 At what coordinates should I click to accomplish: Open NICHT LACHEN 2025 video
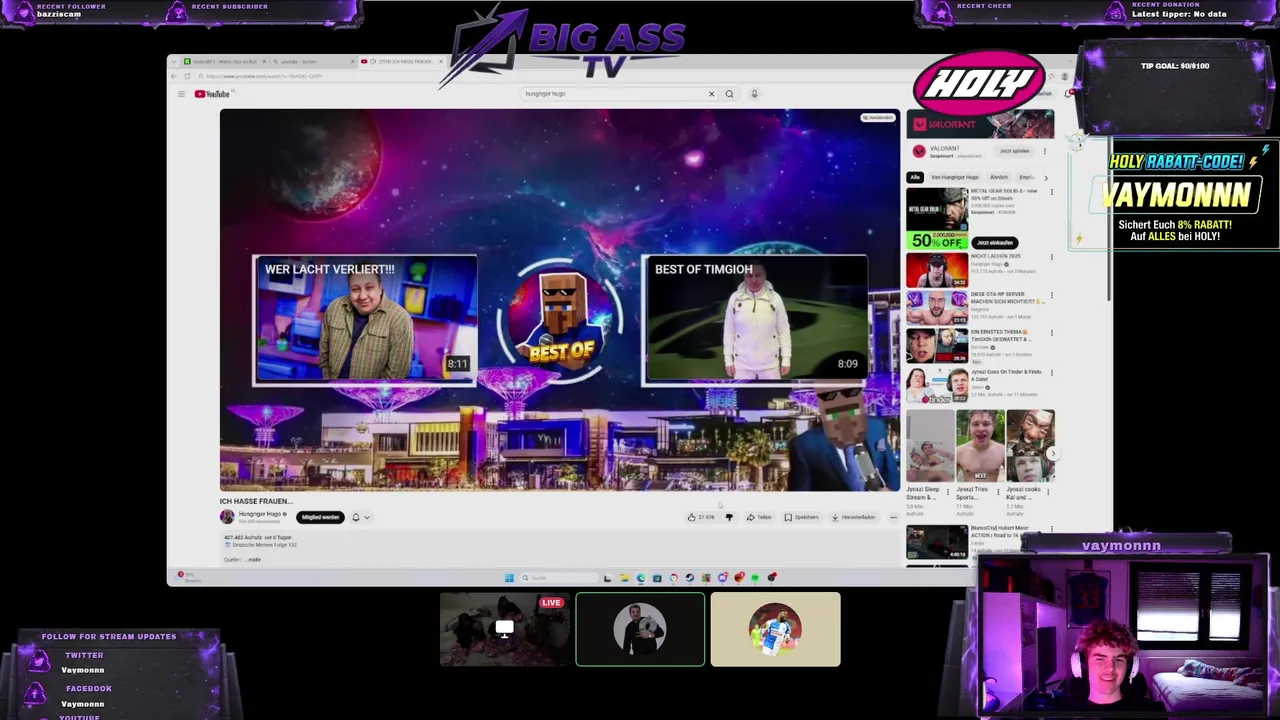pyautogui.click(x=937, y=270)
